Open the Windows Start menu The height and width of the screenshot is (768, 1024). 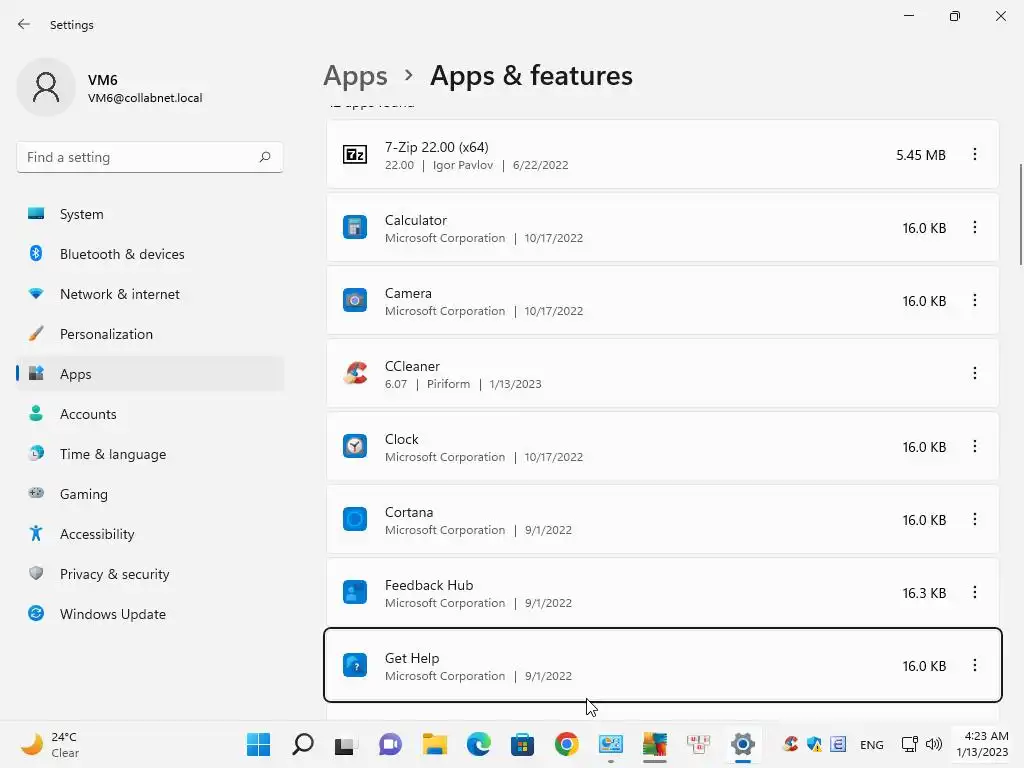click(x=259, y=744)
